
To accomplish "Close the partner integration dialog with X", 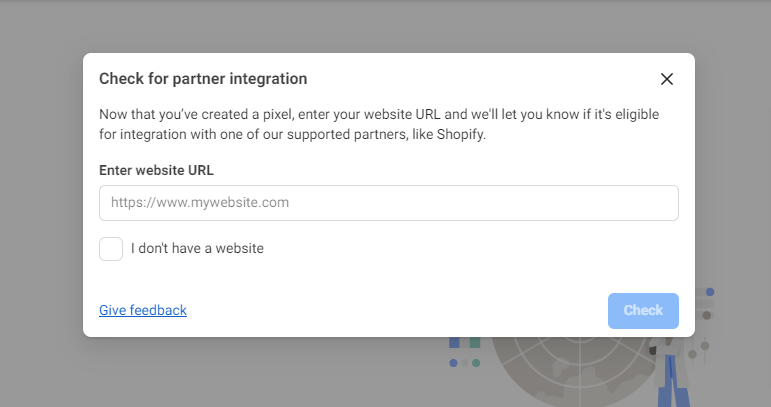I will click(666, 79).
